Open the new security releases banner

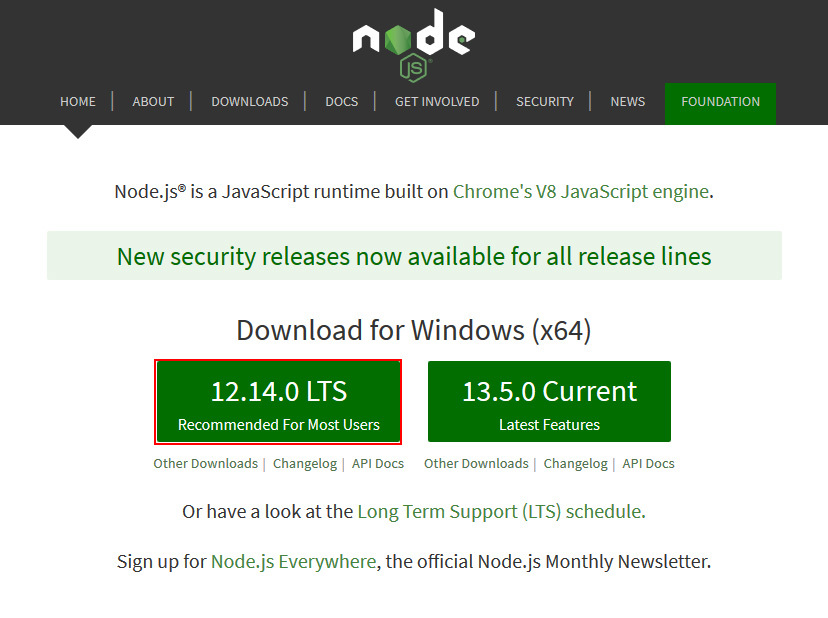pos(414,256)
